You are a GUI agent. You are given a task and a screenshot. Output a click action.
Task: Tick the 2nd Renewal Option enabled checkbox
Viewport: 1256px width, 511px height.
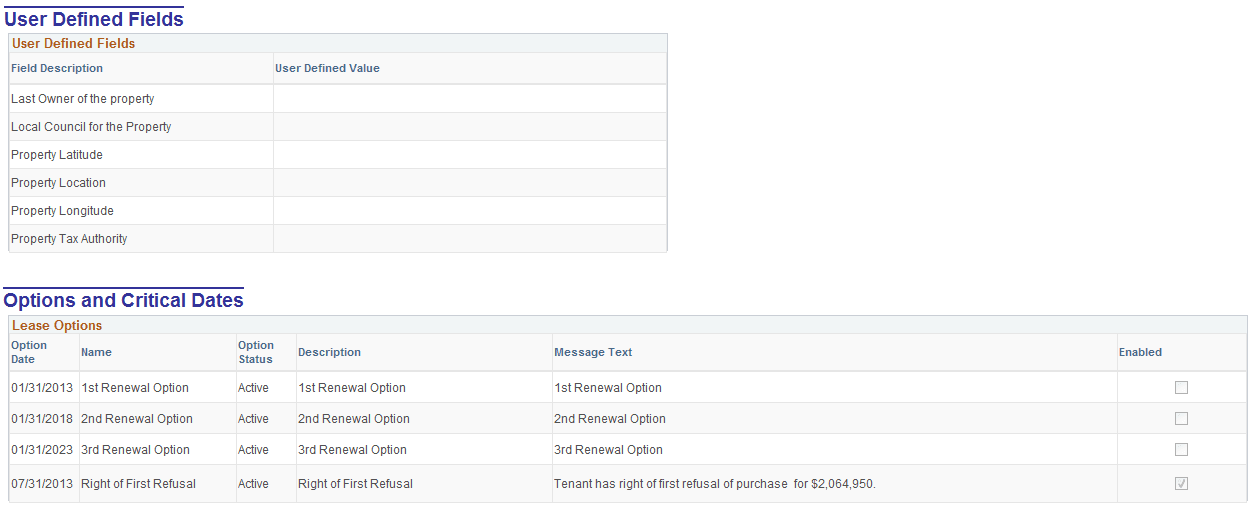tap(1181, 419)
